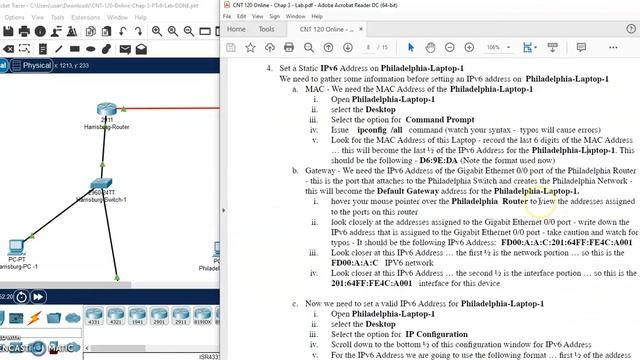Open the Packet Tracer Tools menu
The image size is (640, 360).
point(57,18)
